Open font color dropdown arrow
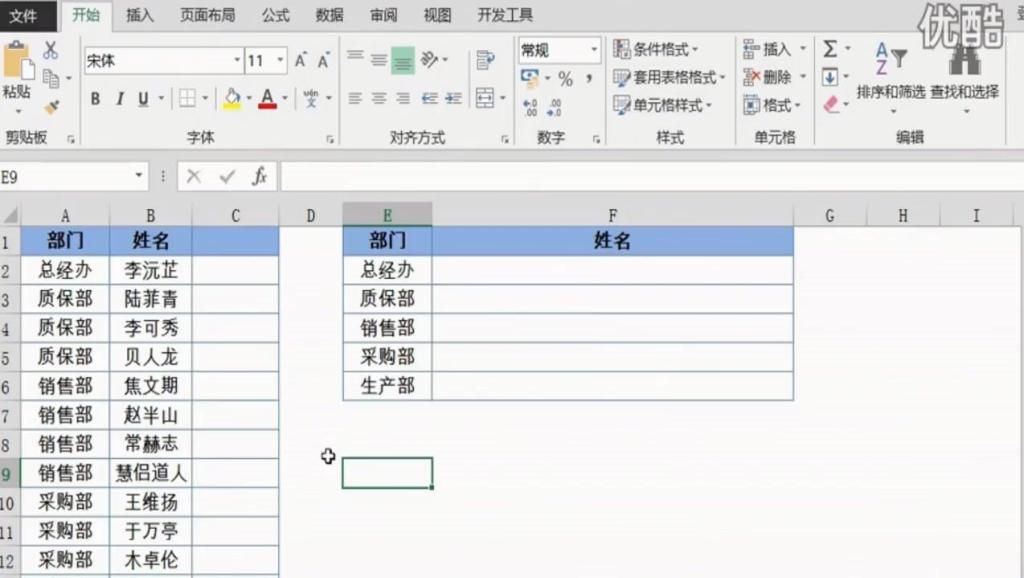The image size is (1024, 578). coord(285,99)
